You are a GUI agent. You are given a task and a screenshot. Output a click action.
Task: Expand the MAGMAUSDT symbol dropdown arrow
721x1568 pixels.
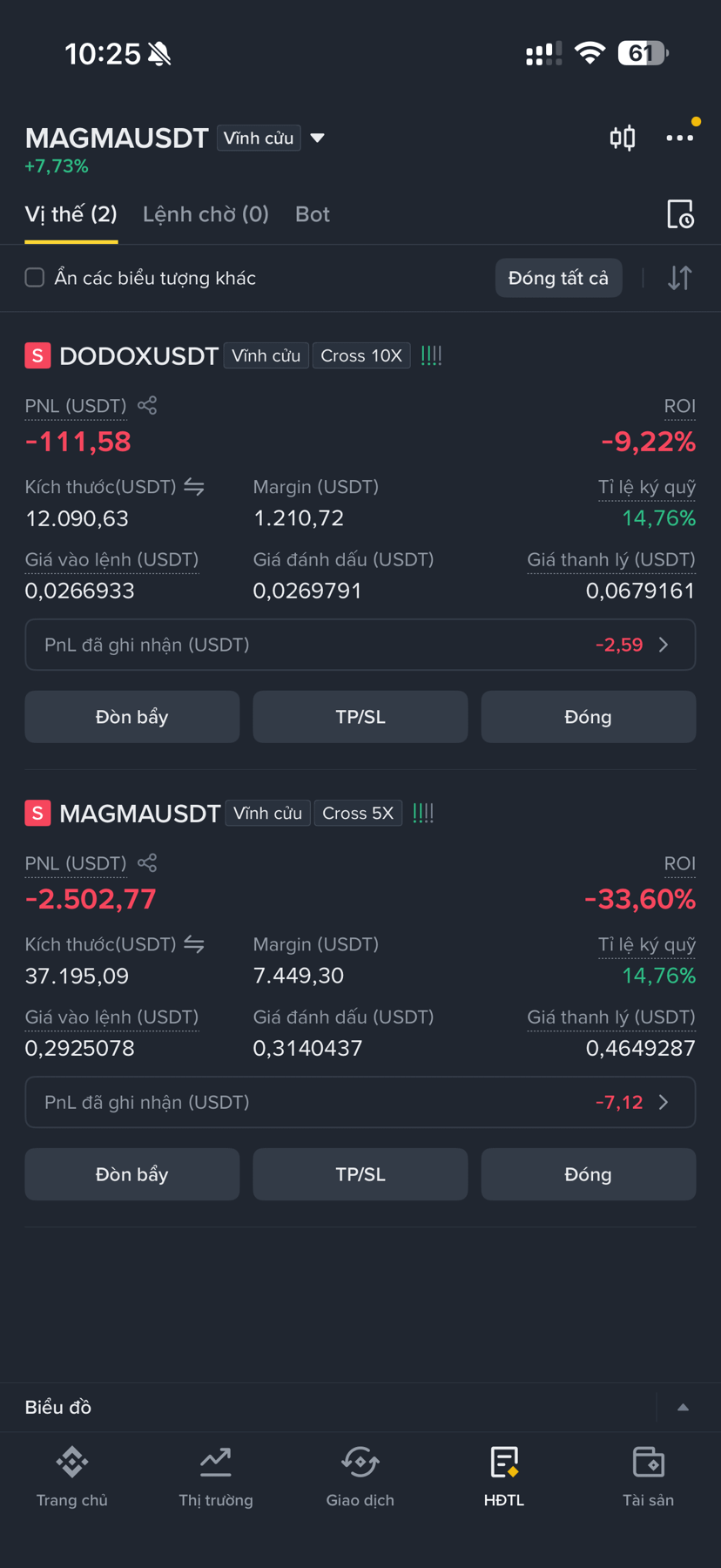point(318,138)
